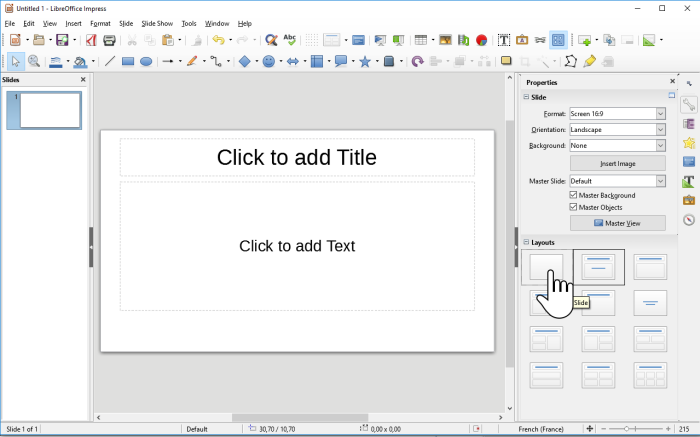Click 'Click to add Text' placeholder
This screenshot has width=700, height=437.
point(297,246)
